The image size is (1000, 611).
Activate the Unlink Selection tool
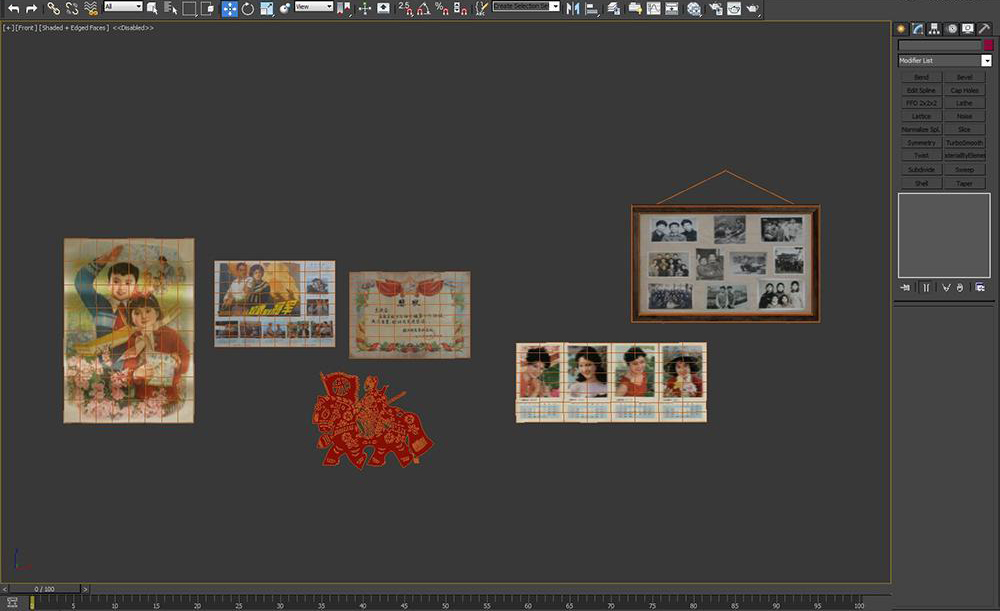[x=72, y=8]
